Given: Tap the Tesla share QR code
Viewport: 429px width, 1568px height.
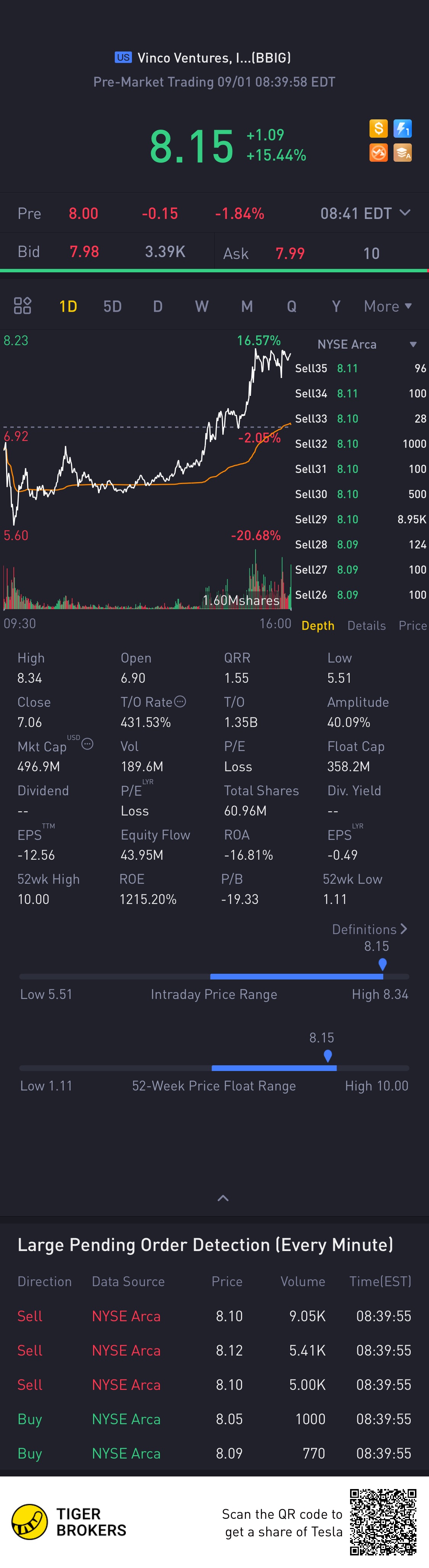Looking at the screenshot, I should tap(383, 1521).
